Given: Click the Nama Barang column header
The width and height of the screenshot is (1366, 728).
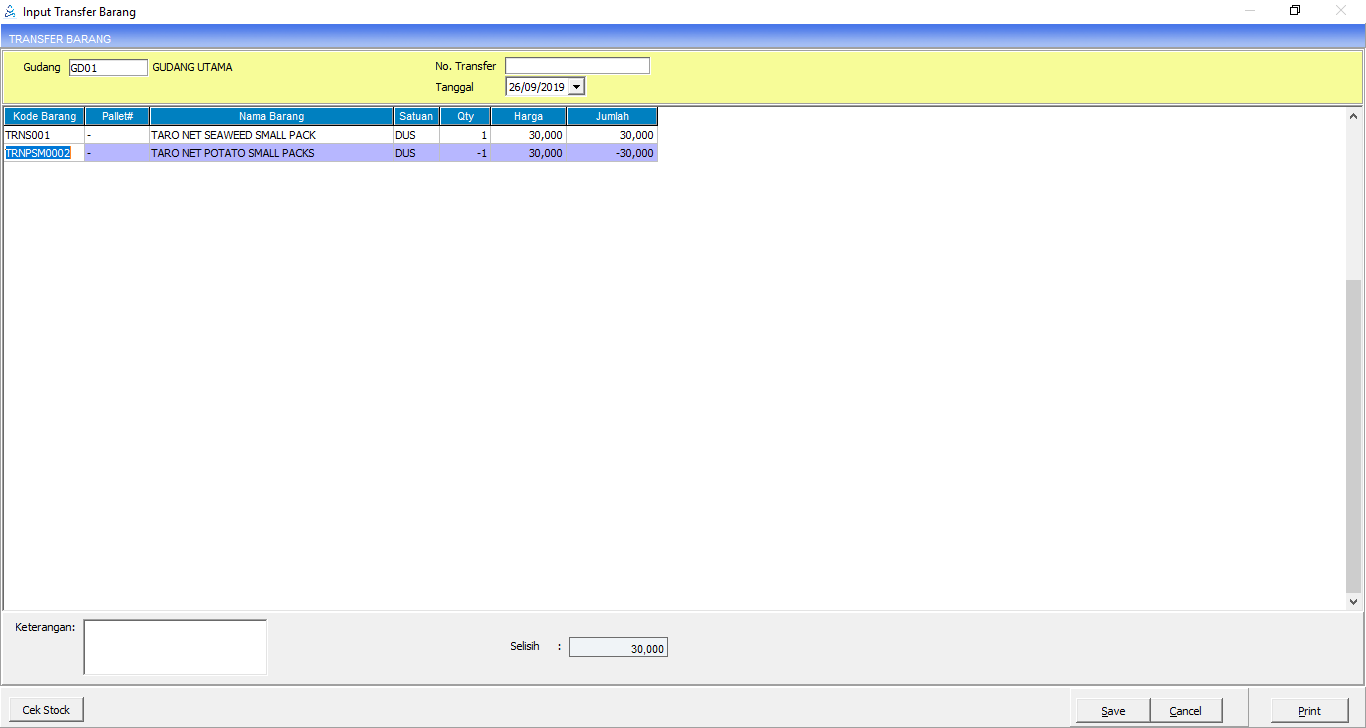Looking at the screenshot, I should pos(271,116).
